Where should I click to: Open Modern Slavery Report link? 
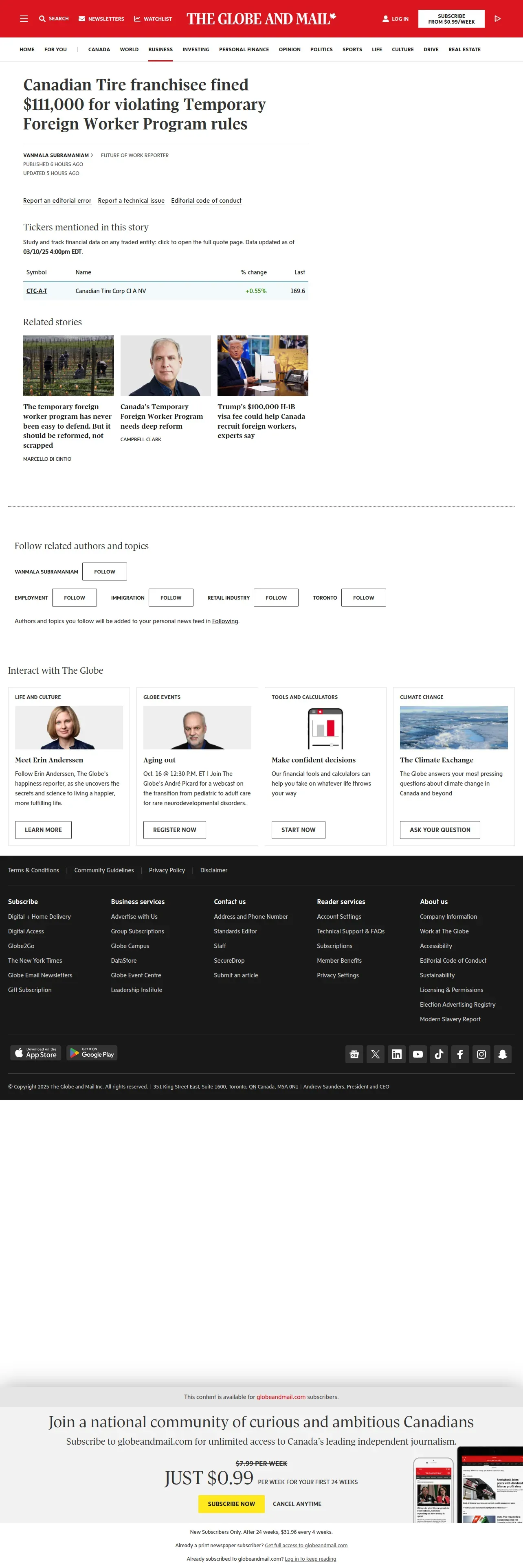(450, 1019)
